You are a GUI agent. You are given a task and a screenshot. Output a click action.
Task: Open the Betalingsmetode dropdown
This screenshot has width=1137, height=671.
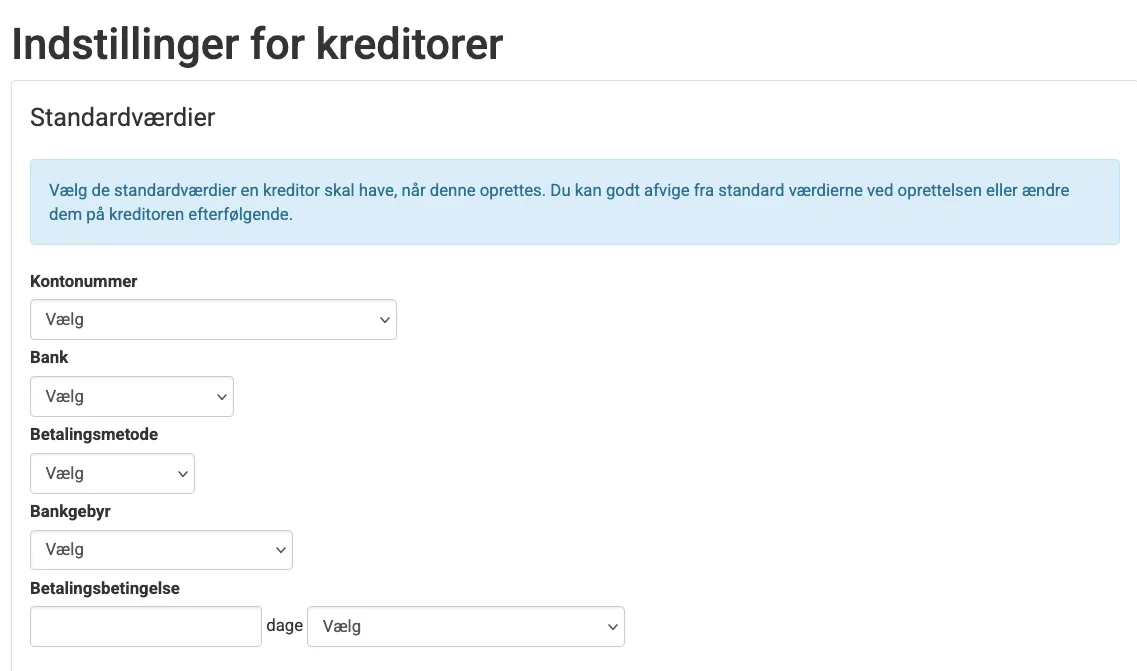coord(112,473)
